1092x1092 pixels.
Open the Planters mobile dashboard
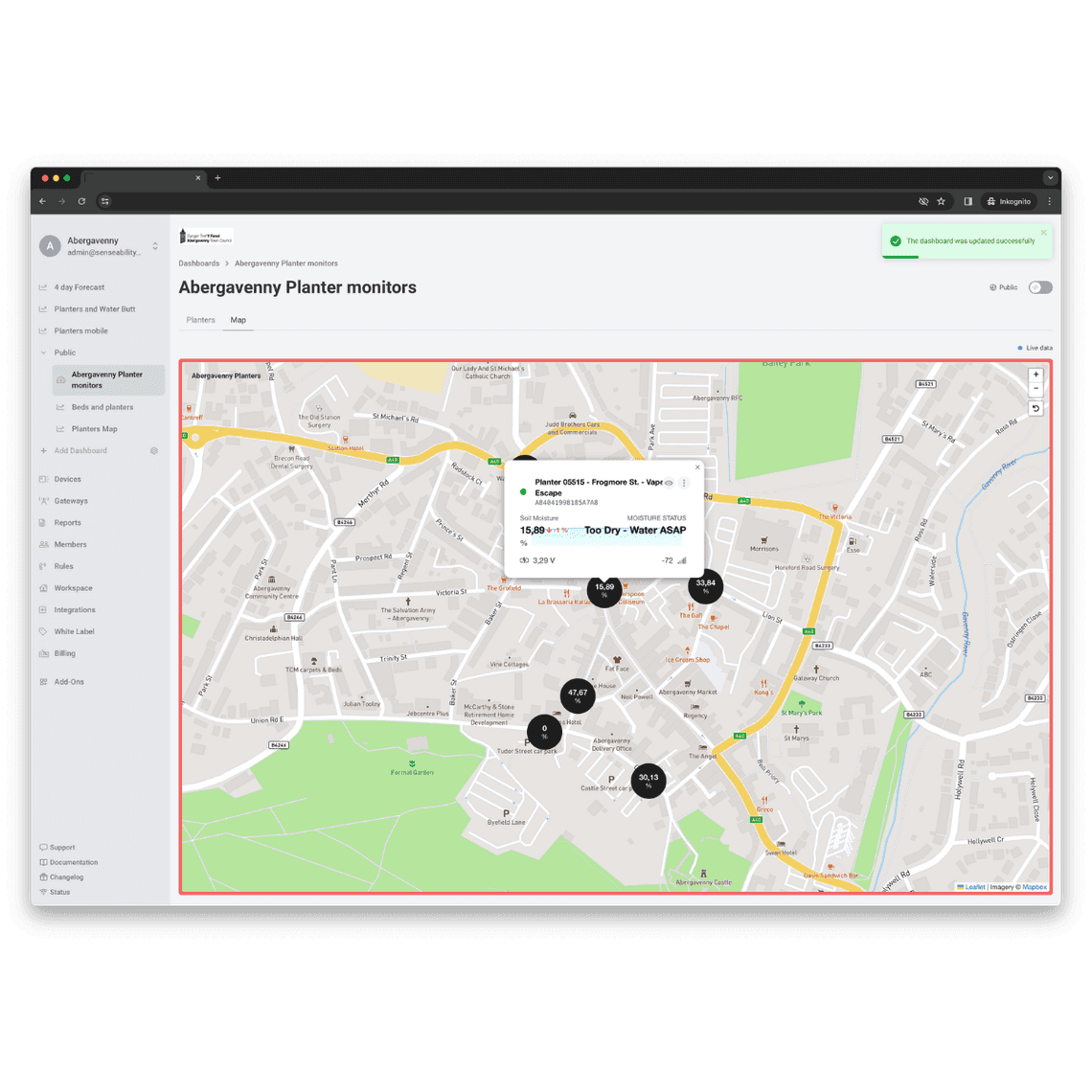coord(80,330)
